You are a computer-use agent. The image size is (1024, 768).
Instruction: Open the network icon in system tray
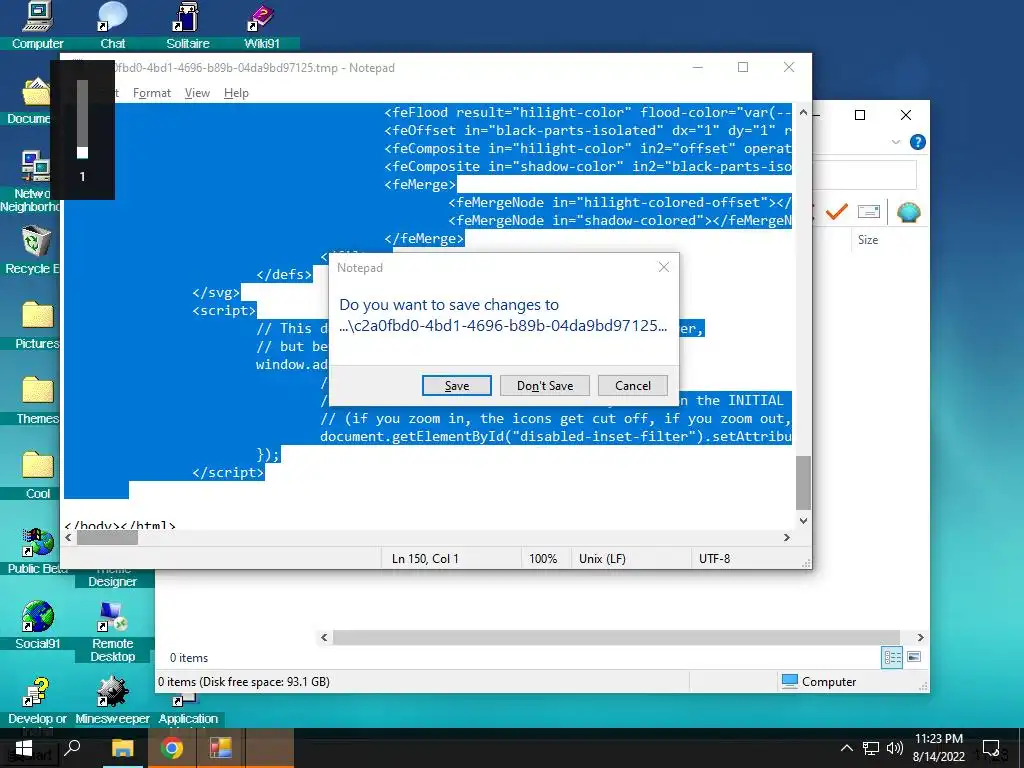tap(871, 748)
